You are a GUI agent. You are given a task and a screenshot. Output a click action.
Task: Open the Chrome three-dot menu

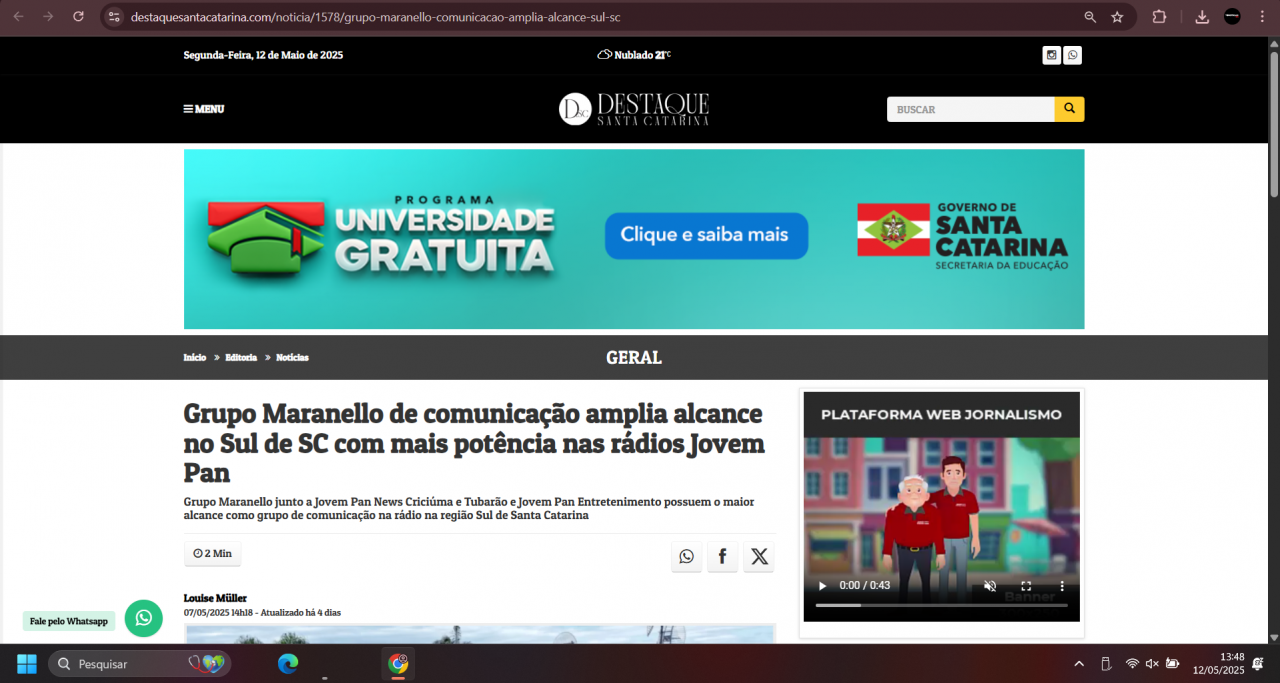pyautogui.click(x=1262, y=17)
